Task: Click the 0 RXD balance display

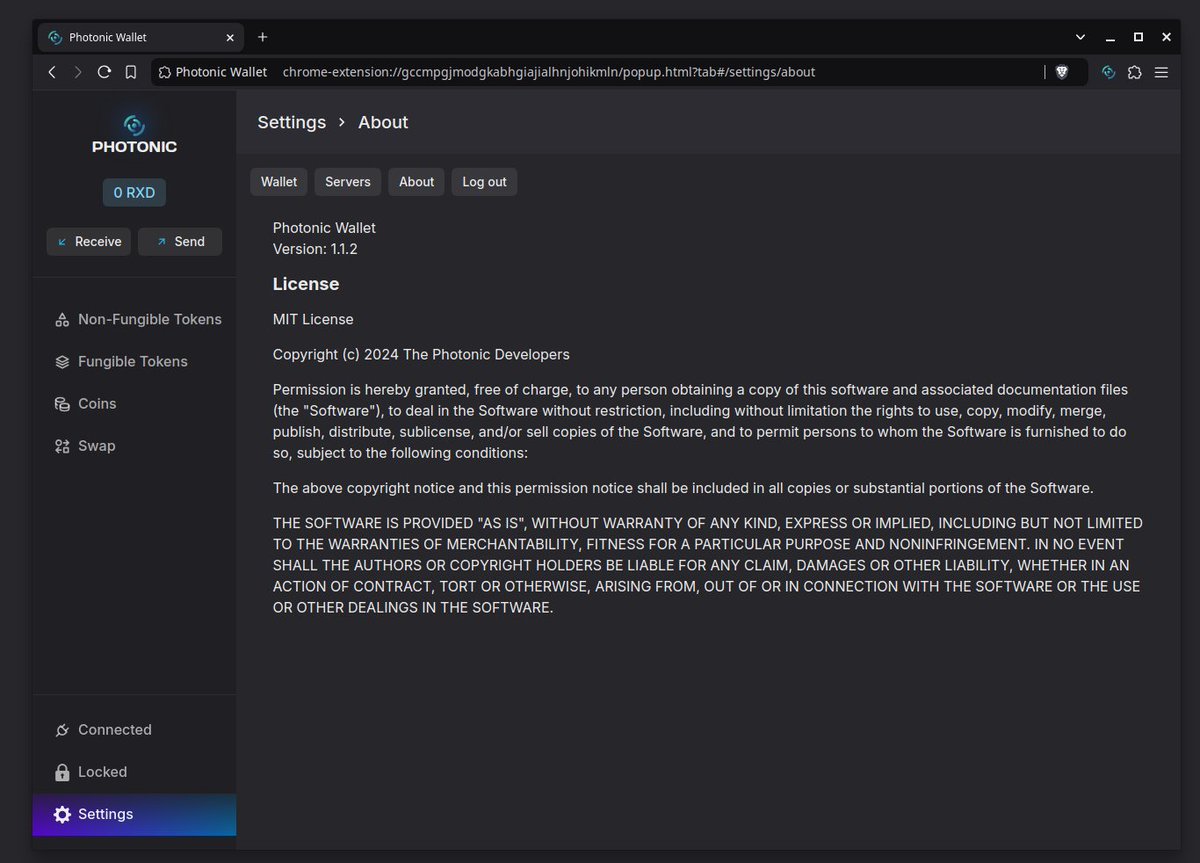Action: coord(134,192)
